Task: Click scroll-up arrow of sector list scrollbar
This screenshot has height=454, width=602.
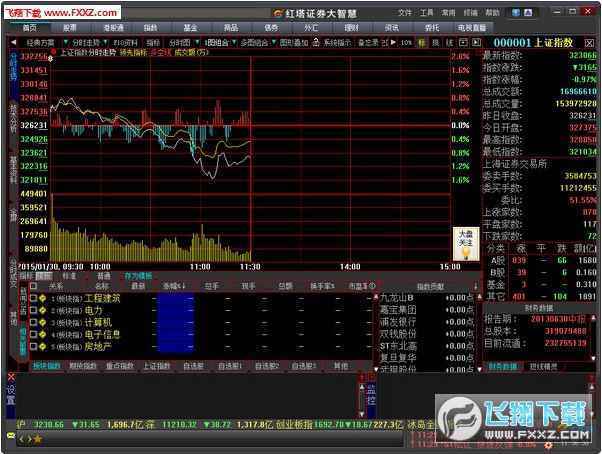Action: click(x=376, y=296)
